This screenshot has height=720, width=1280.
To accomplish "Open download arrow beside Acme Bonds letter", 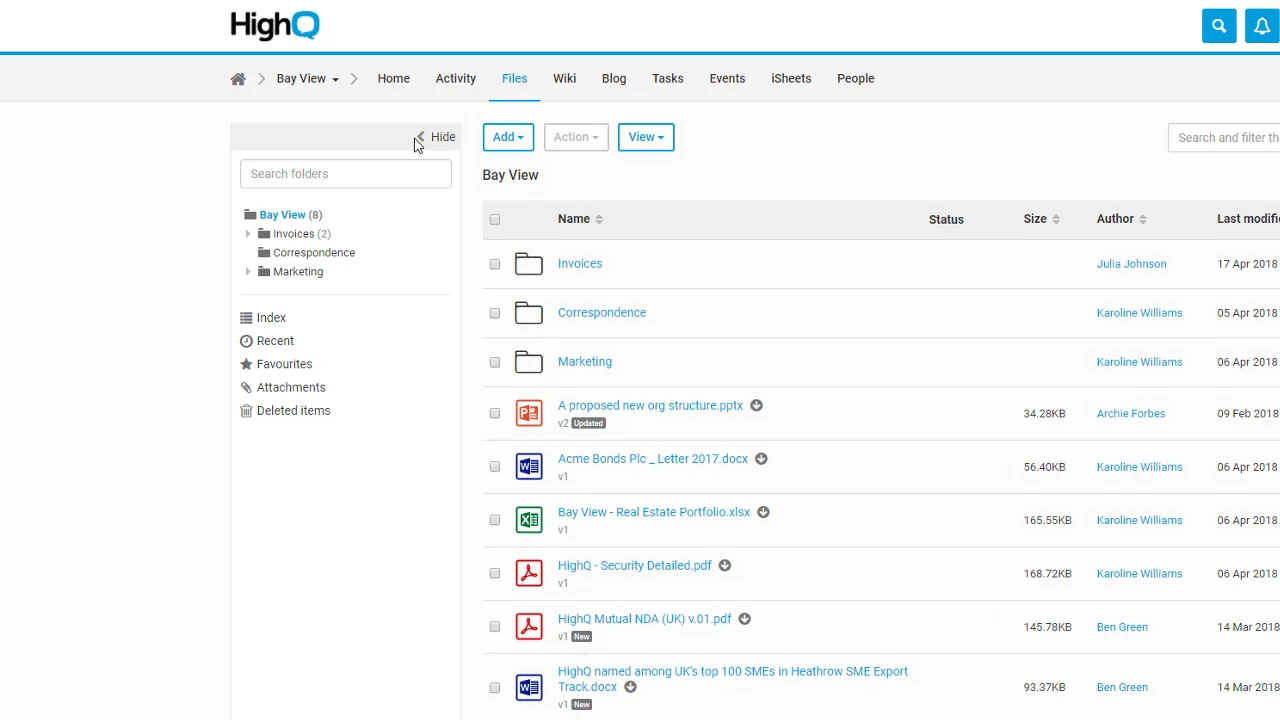I will (x=761, y=459).
